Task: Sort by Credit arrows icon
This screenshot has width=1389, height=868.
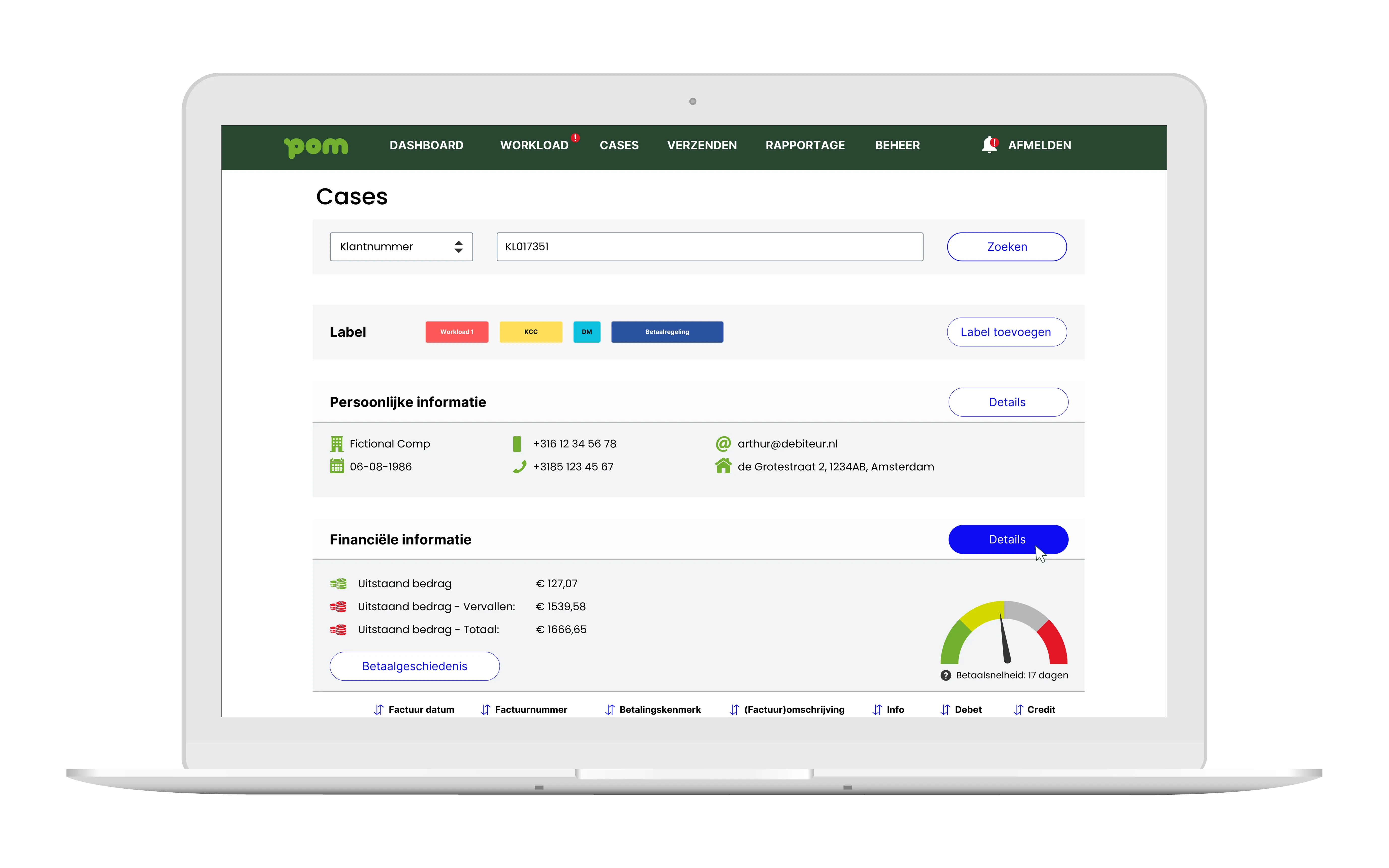Action: click(x=1018, y=710)
